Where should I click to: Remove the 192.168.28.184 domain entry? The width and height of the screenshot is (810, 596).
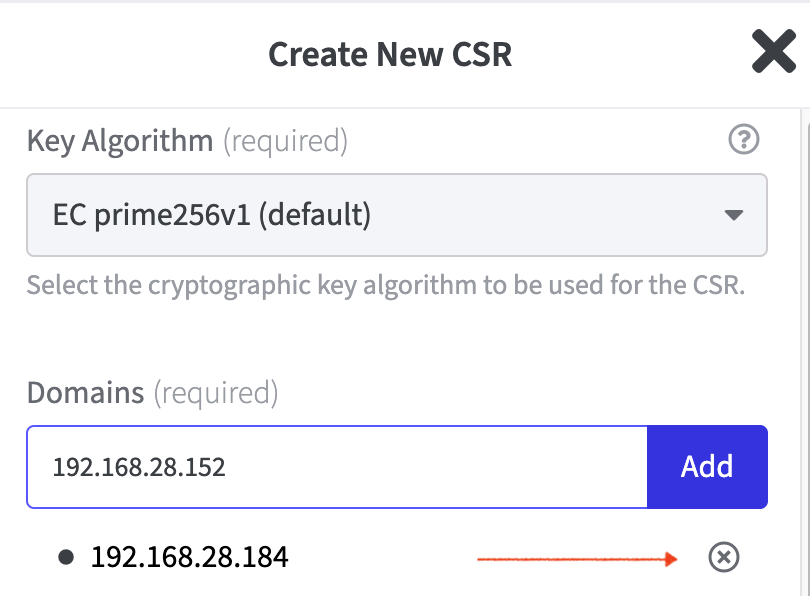[723, 558]
